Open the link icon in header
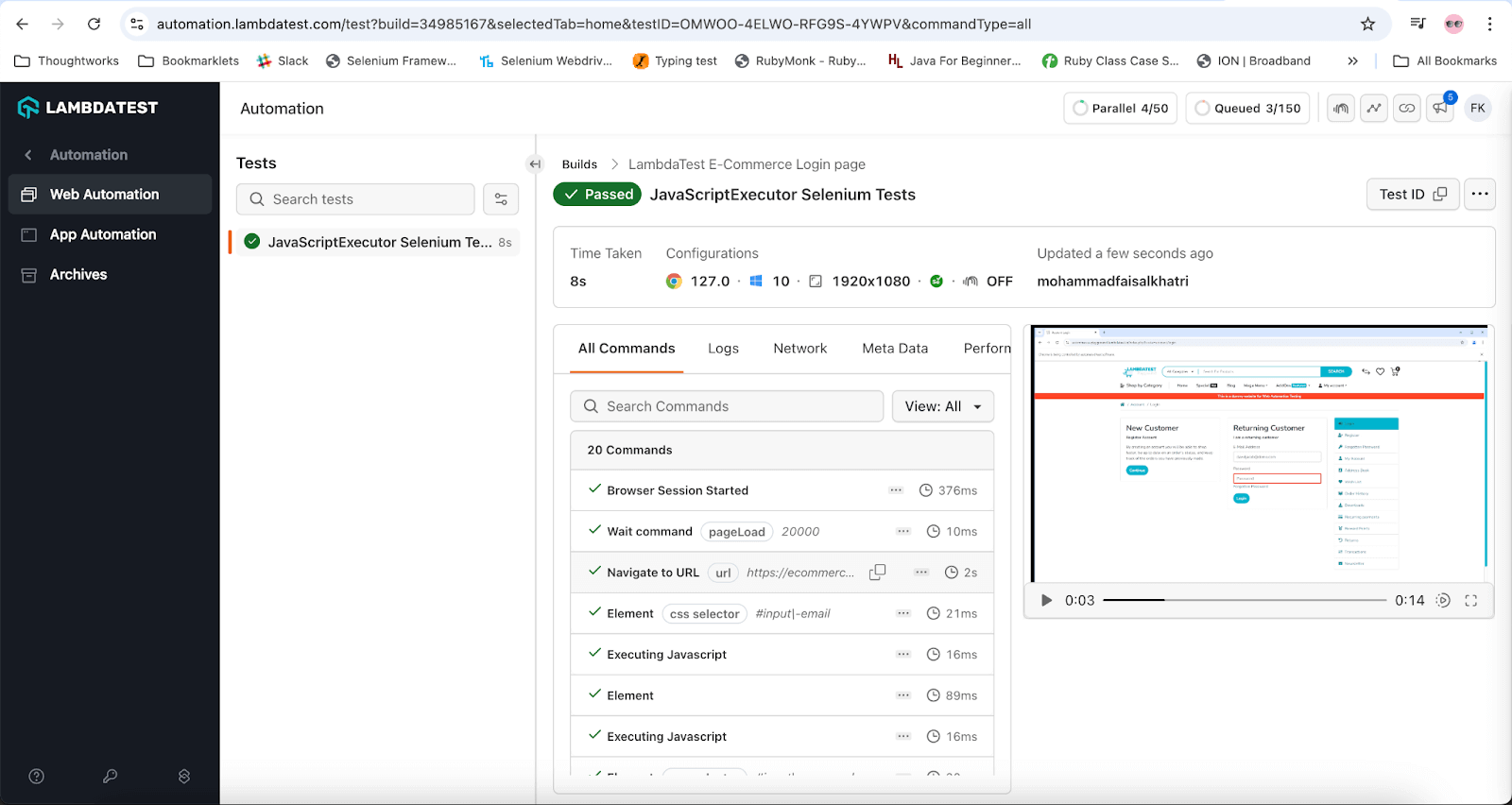 point(1407,108)
